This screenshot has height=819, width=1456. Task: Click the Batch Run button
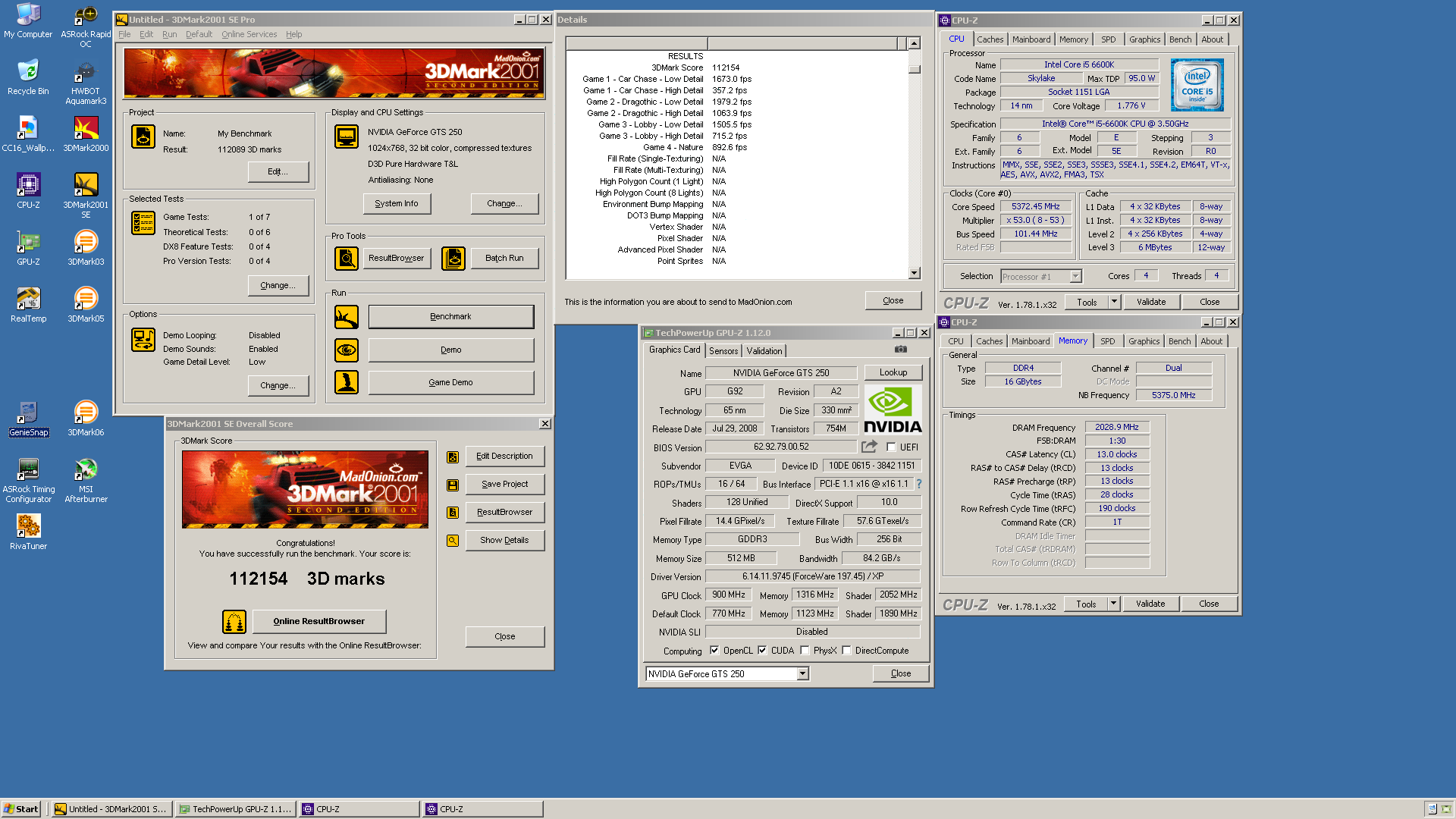point(505,259)
